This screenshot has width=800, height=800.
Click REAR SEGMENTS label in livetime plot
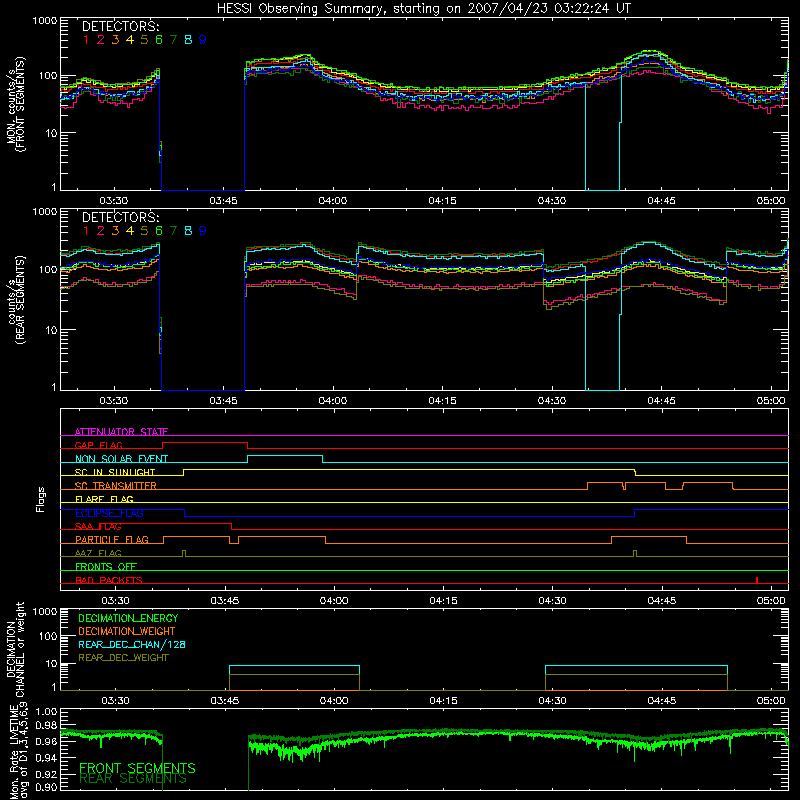click(x=133, y=779)
